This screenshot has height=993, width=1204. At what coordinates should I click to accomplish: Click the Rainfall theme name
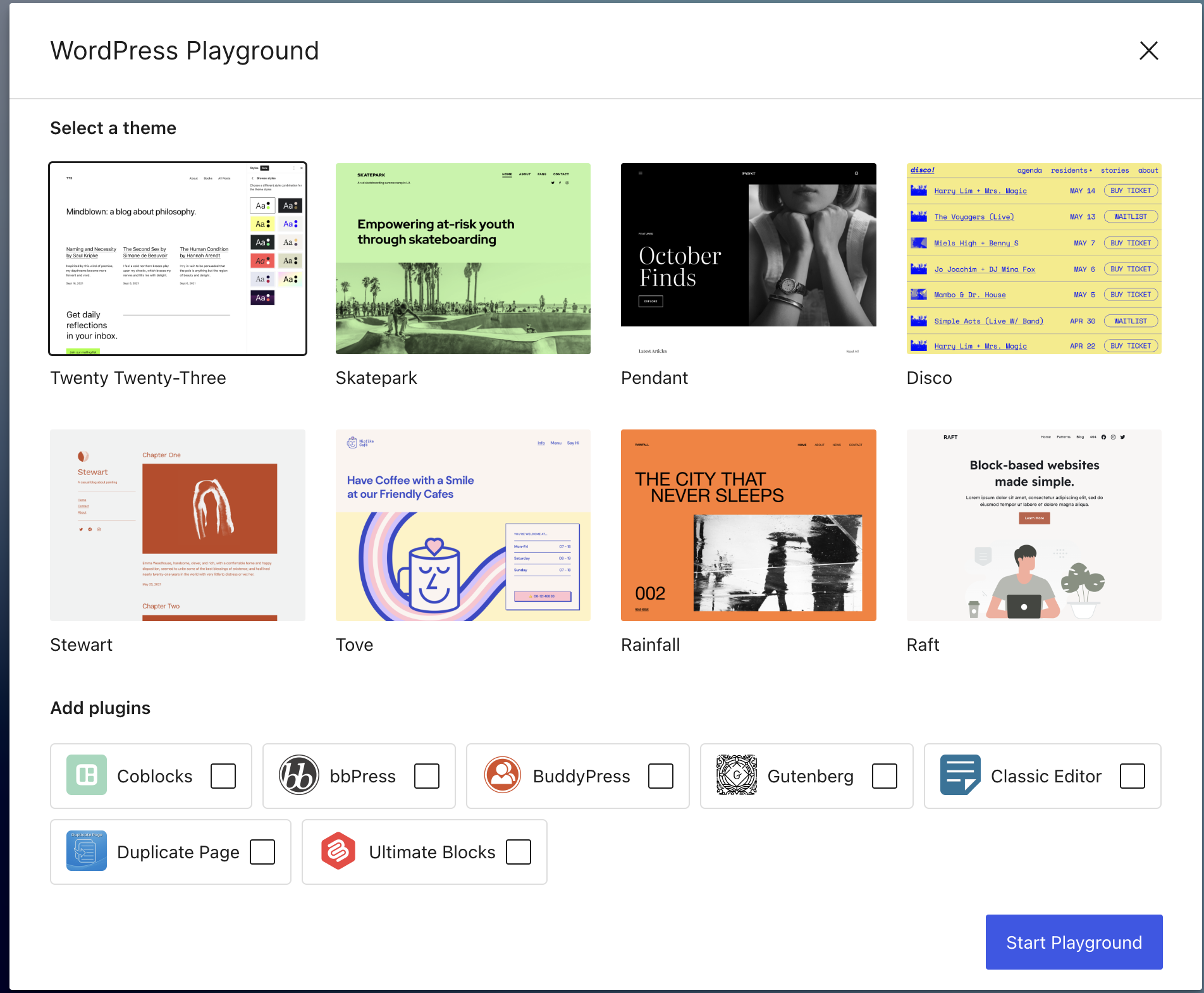coord(651,645)
